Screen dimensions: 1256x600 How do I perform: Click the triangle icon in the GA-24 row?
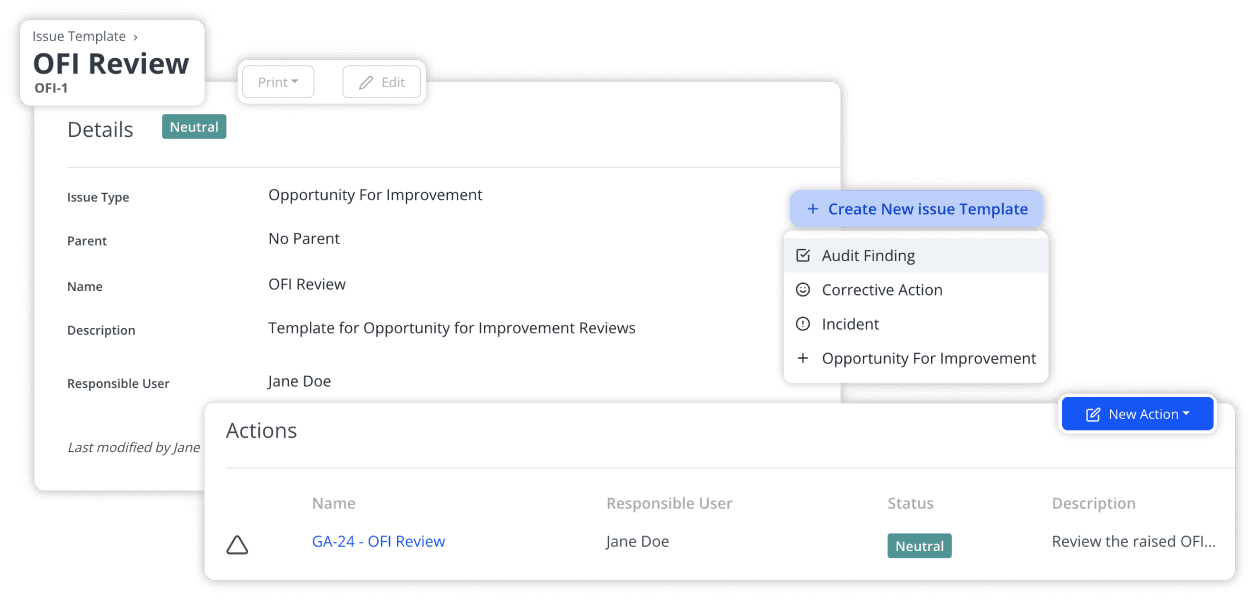(x=237, y=544)
